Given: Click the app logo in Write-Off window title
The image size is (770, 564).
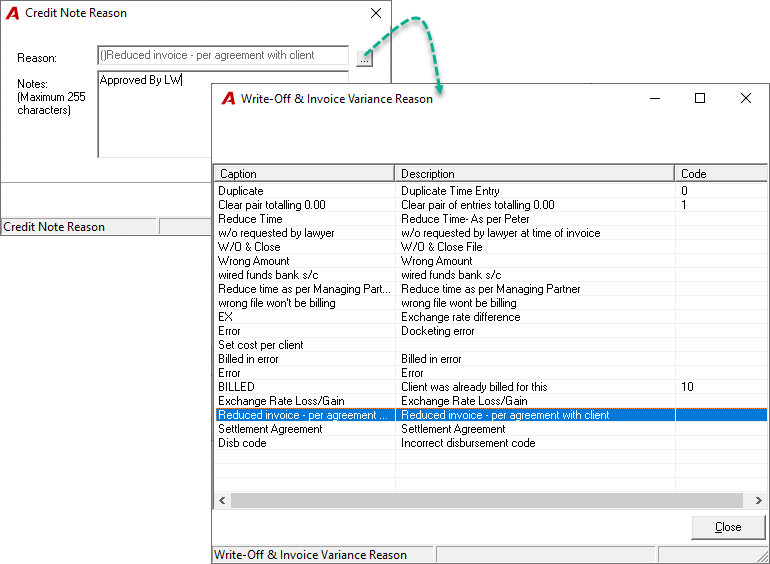Looking at the screenshot, I should (x=228, y=99).
